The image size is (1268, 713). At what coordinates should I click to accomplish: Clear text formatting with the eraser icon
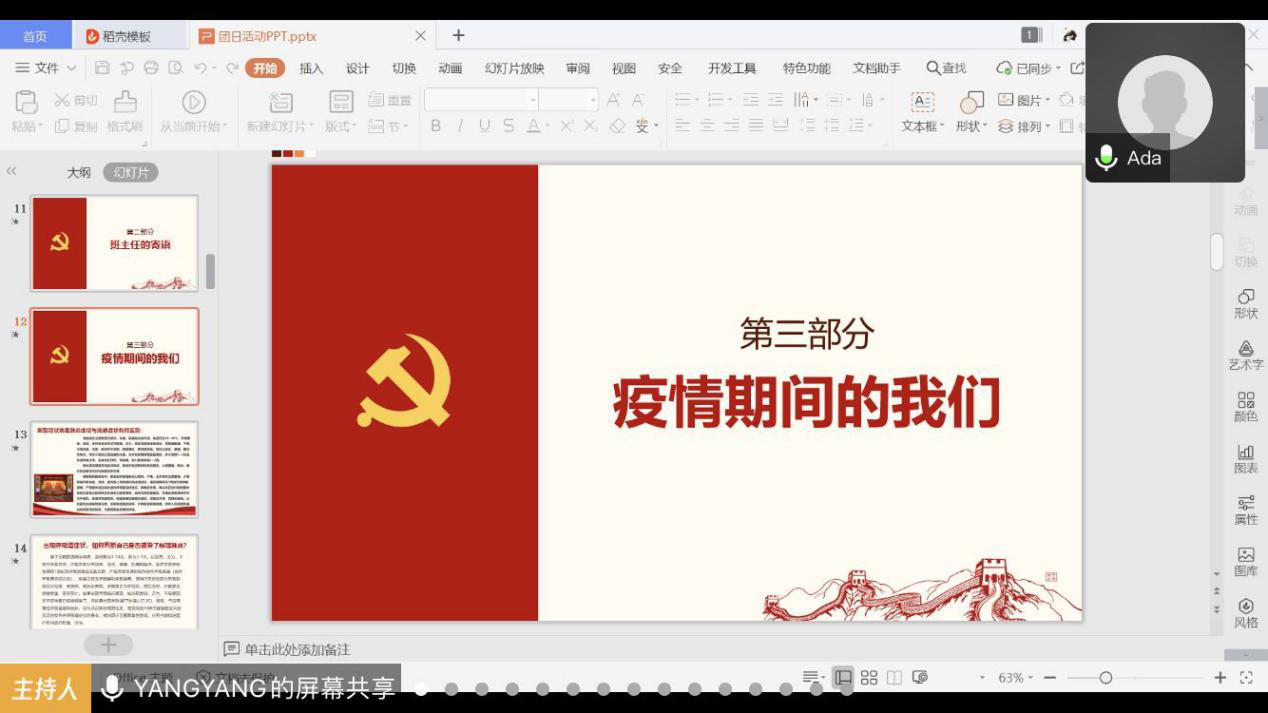tap(617, 126)
